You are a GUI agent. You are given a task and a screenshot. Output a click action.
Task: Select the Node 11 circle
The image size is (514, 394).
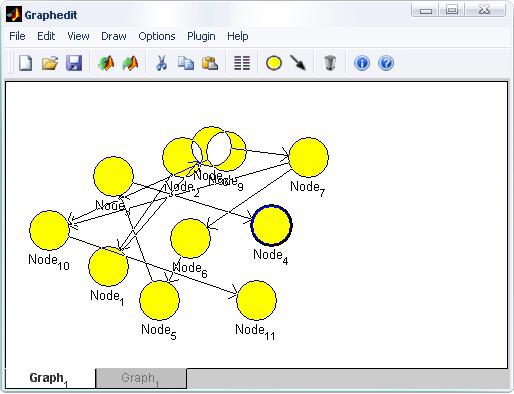[x=256, y=300]
